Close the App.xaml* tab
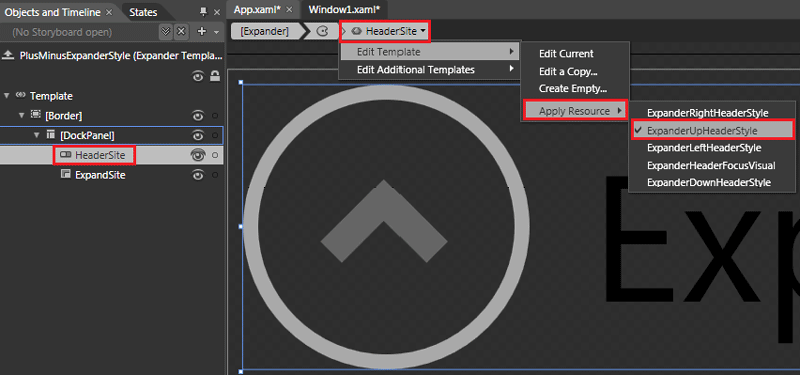 289,10
